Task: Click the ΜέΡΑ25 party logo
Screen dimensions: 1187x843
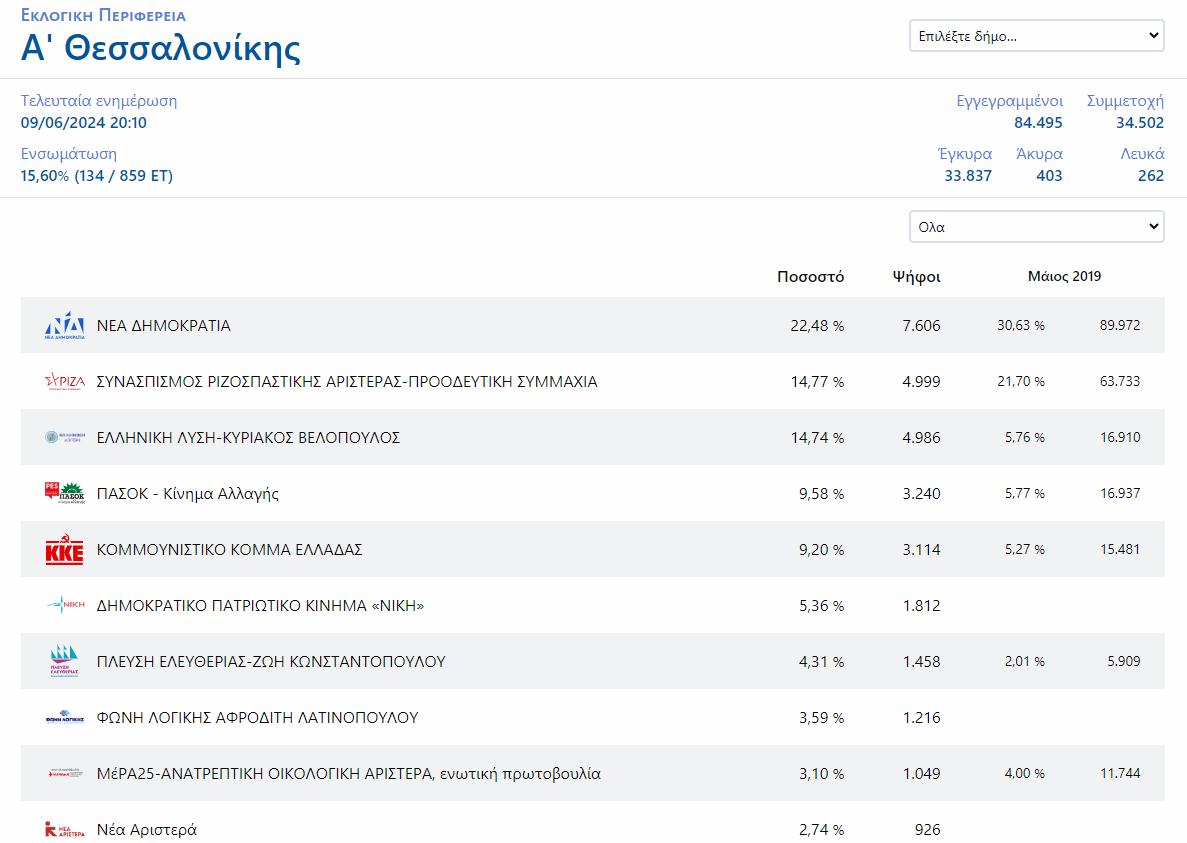Action: (x=65, y=773)
